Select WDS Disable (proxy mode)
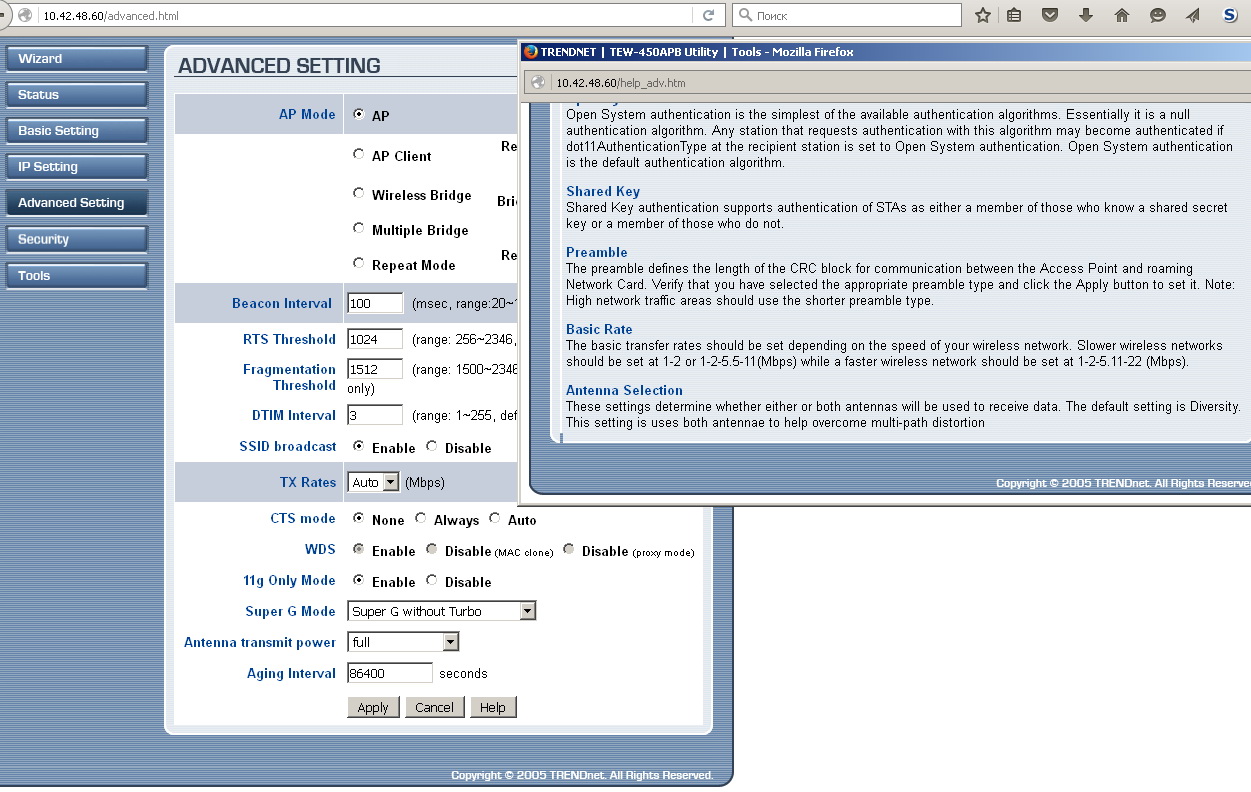 click(x=569, y=549)
